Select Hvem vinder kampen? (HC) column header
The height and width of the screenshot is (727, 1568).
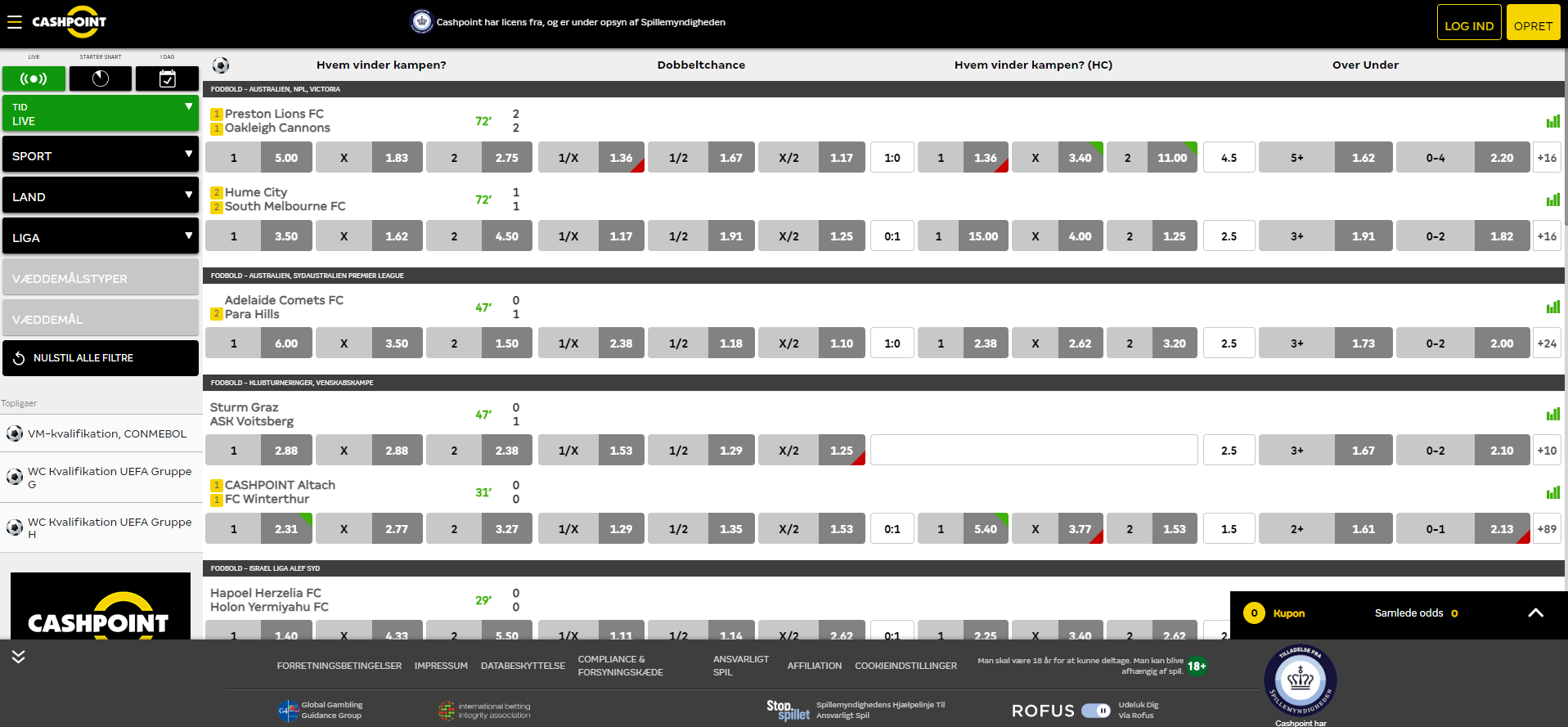click(1033, 65)
